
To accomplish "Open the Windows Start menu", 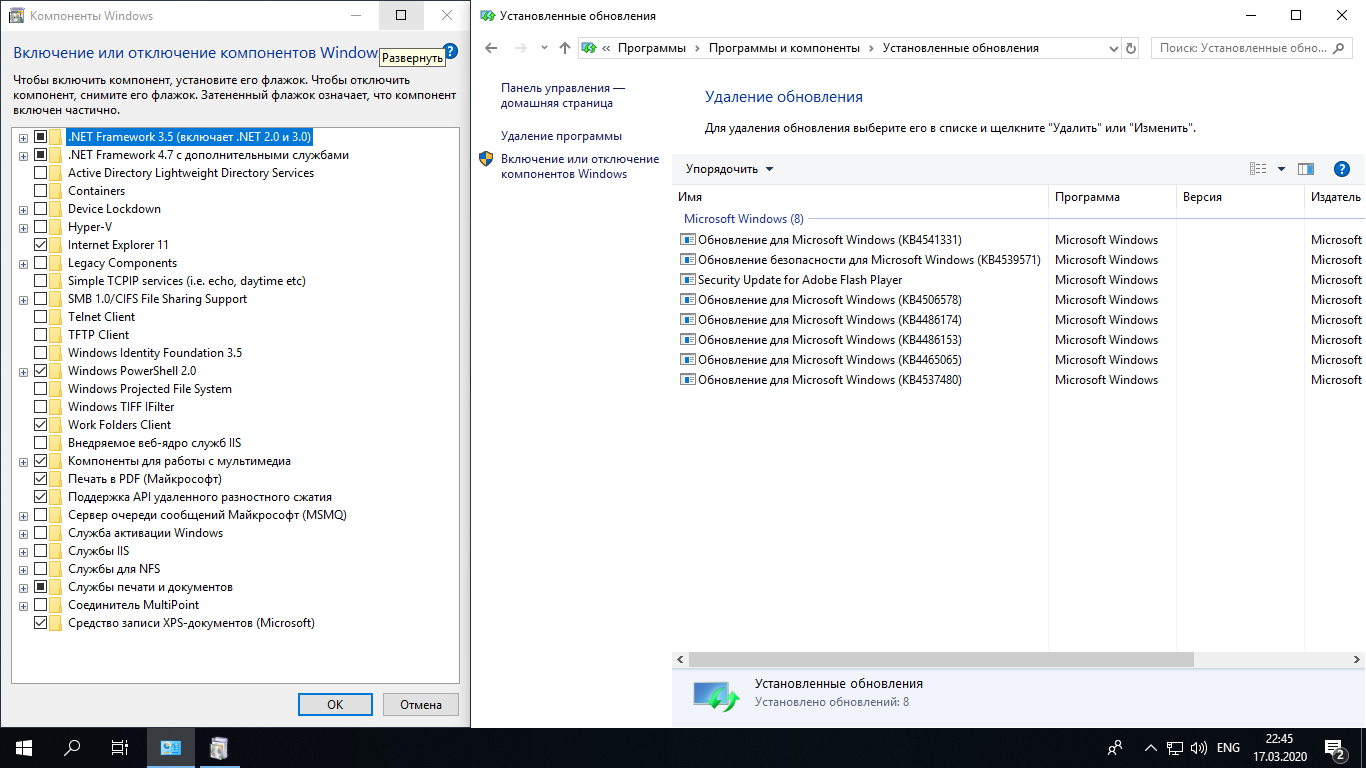I will tap(24, 747).
